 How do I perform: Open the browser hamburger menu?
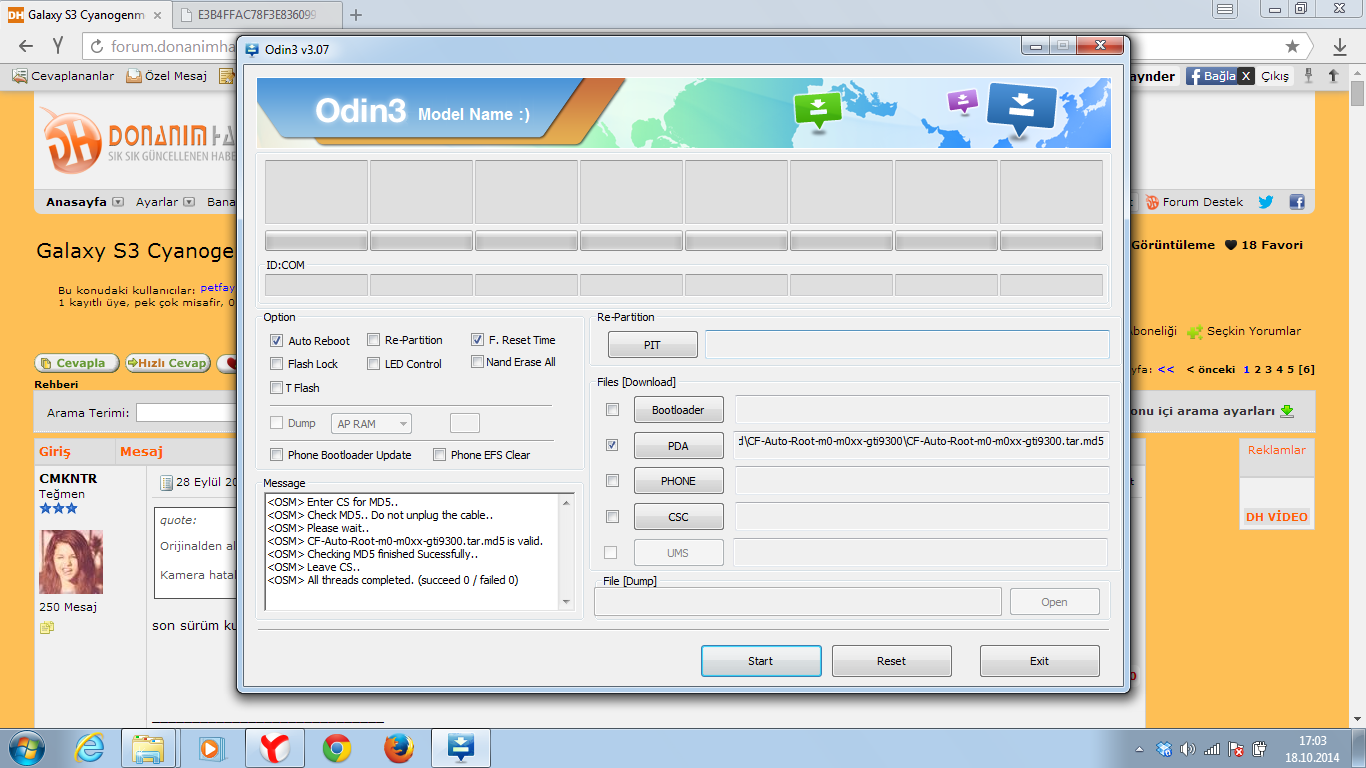pyautogui.click(x=1225, y=9)
